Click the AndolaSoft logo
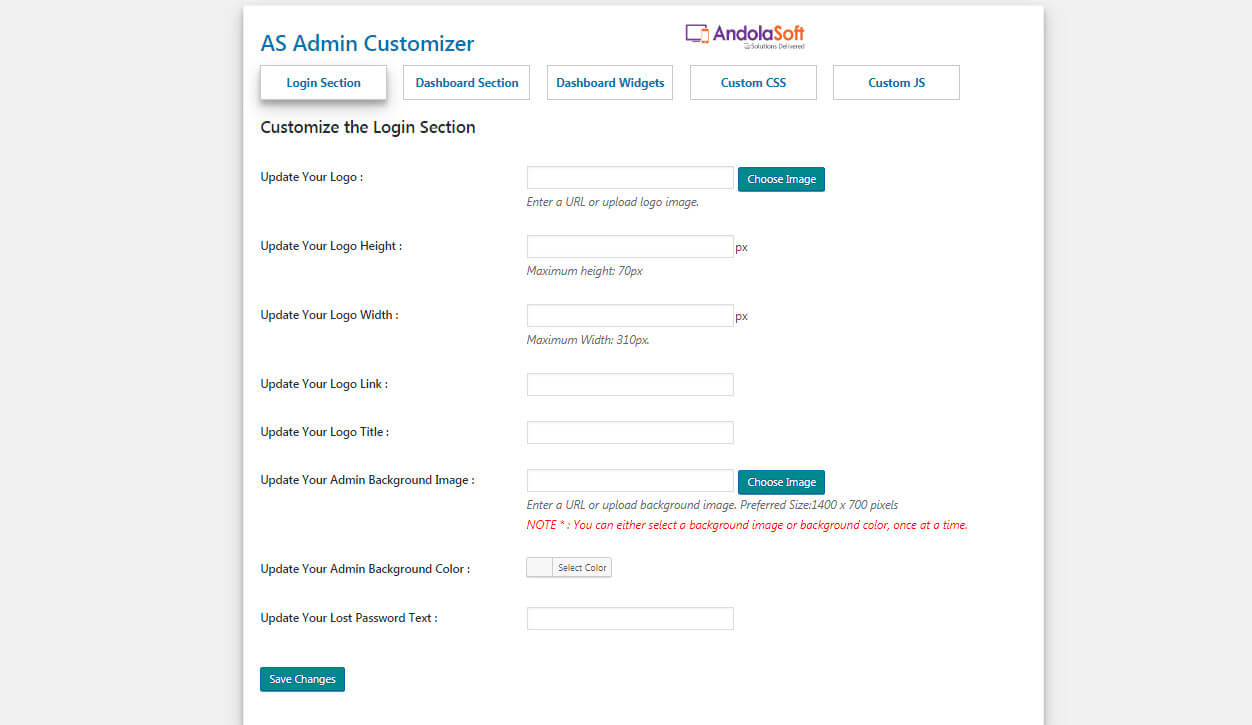The width and height of the screenshot is (1252, 725). coord(745,36)
